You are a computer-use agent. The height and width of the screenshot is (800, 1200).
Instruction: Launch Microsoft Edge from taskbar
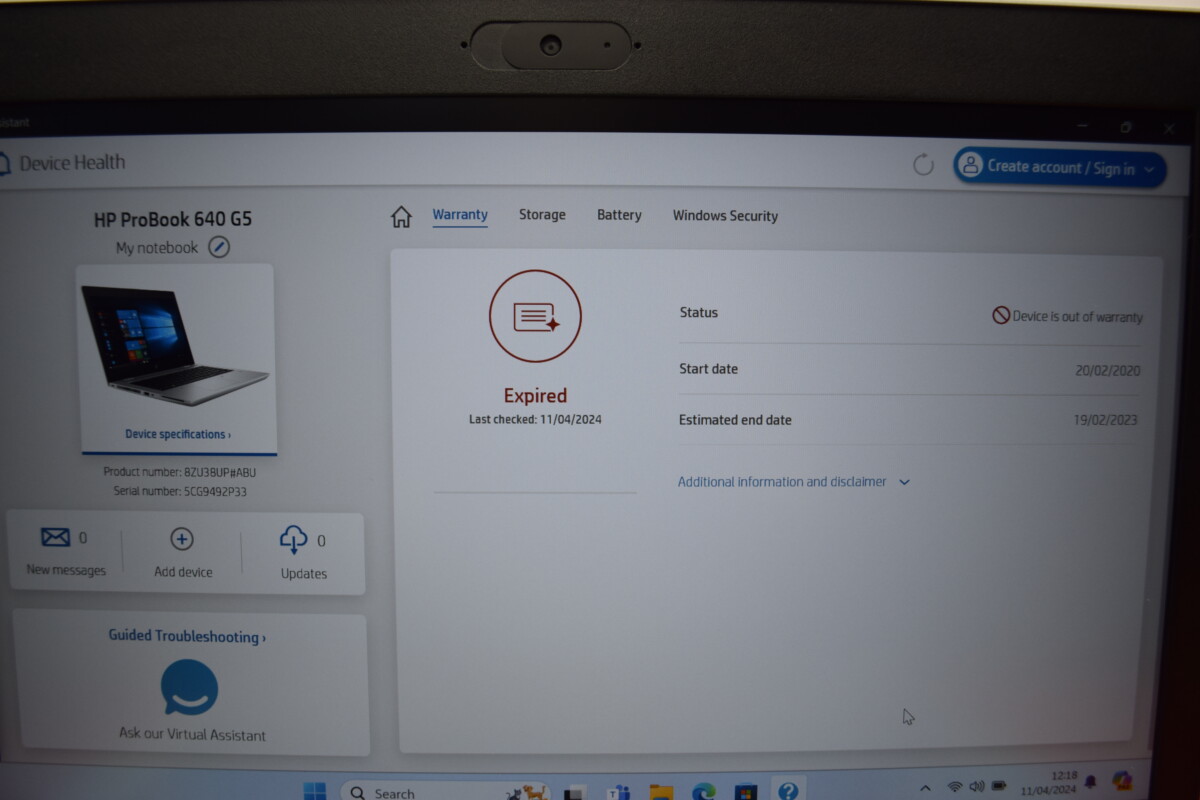(704, 792)
